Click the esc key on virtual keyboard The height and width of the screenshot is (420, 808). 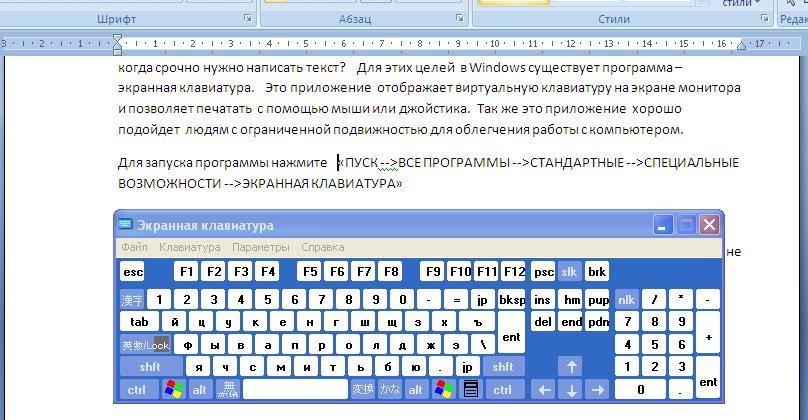(x=133, y=272)
